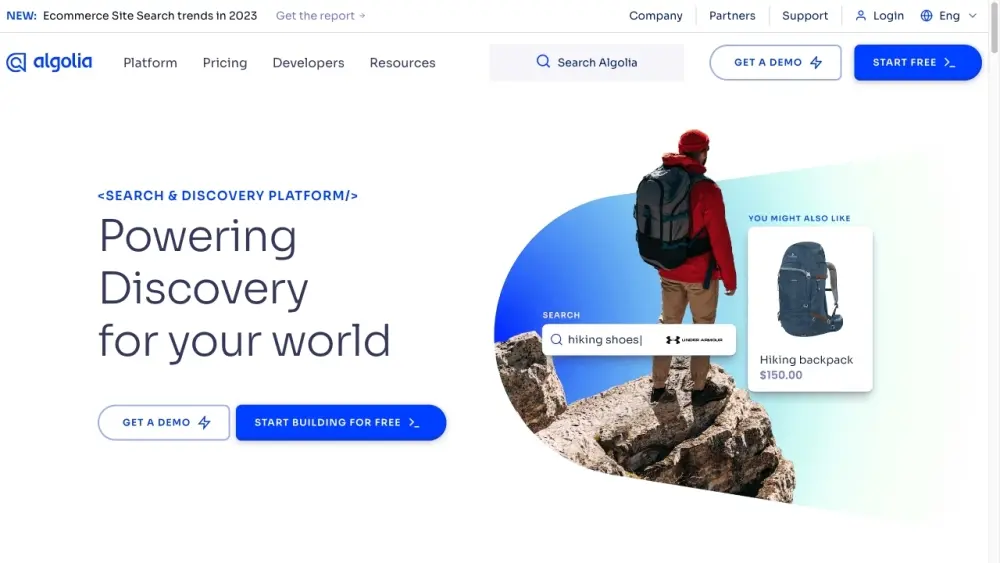The image size is (1000, 563).
Task: Click the SEARCH & DISCOVERY PLATFORM heading
Action: click(x=228, y=196)
